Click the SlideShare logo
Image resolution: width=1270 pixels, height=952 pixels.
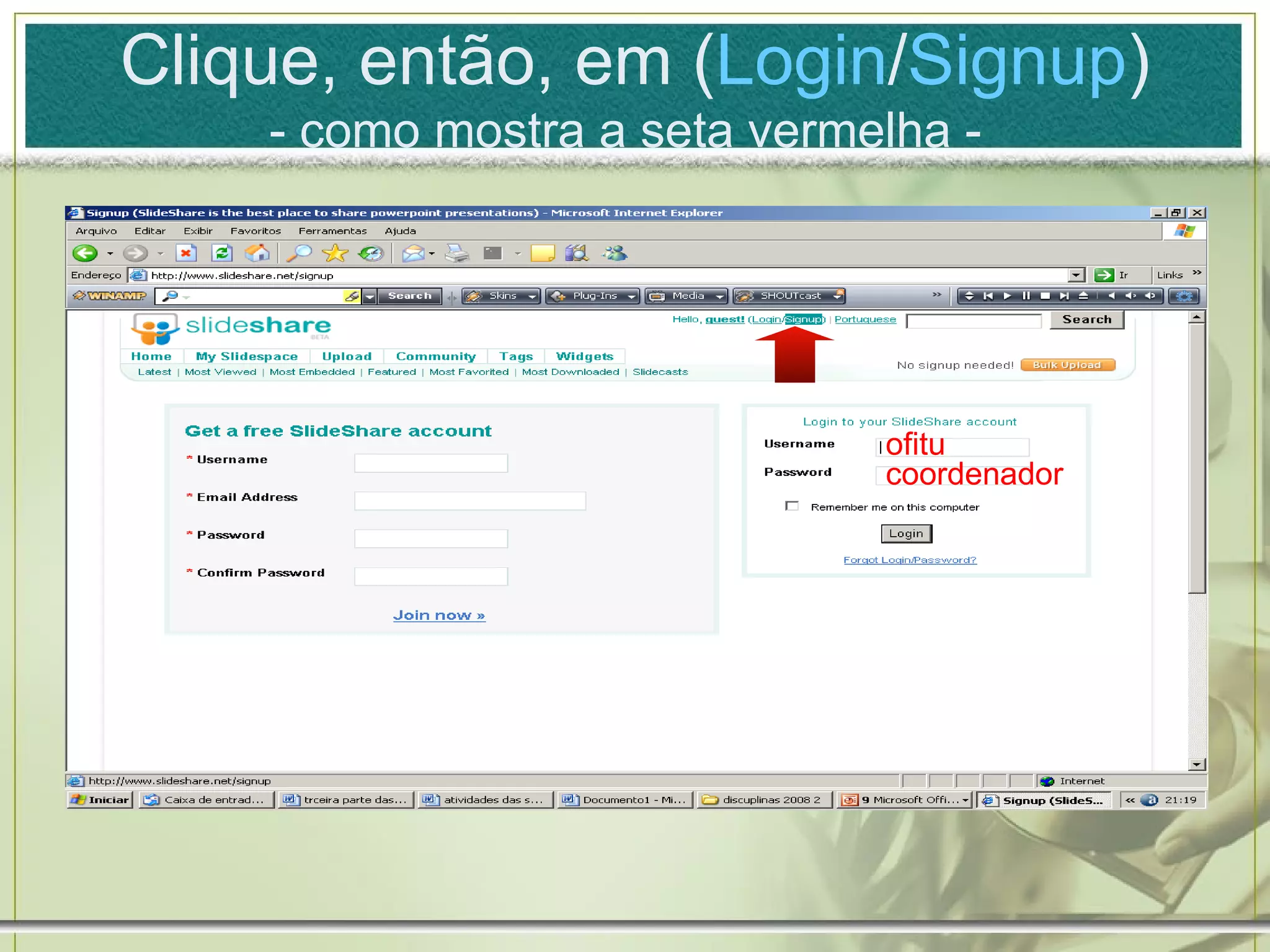click(231, 328)
